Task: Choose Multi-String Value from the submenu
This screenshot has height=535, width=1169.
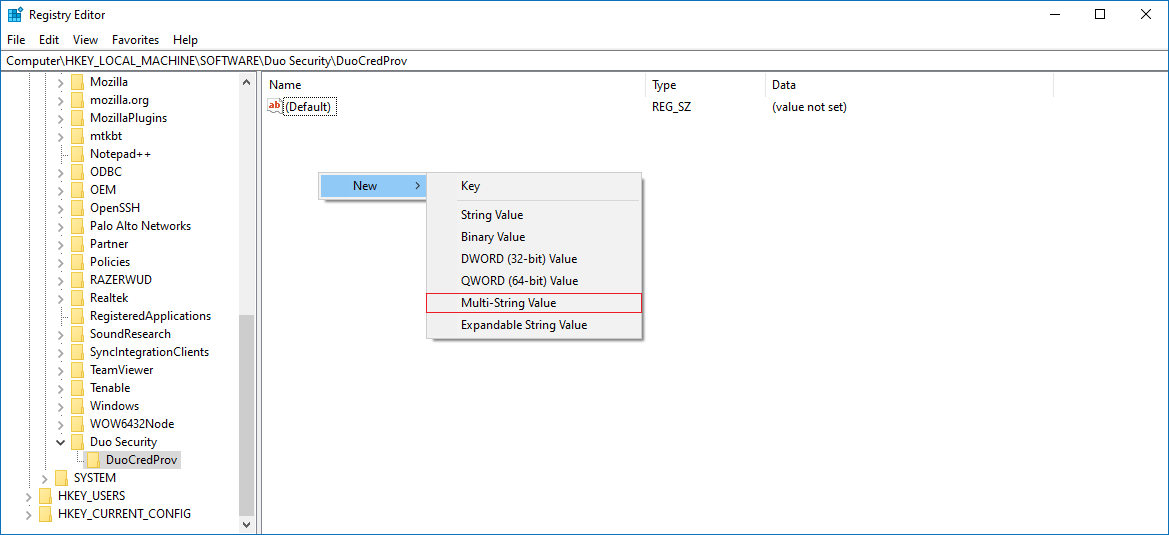Action: pos(508,303)
